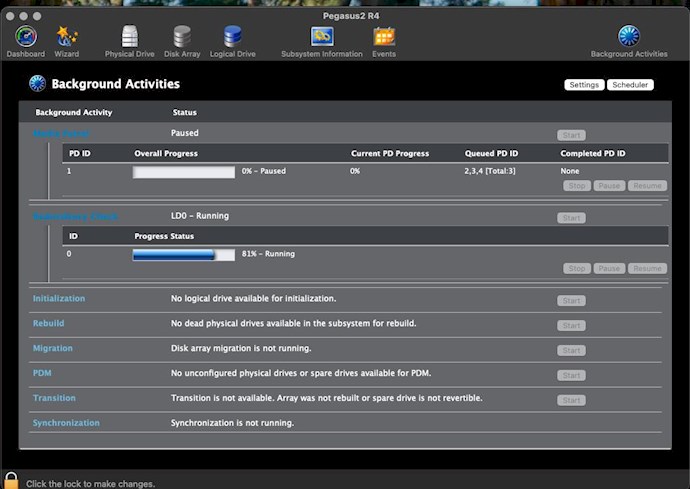Click the "Transition is not available" message
690x489 pixels.
pos(327,398)
